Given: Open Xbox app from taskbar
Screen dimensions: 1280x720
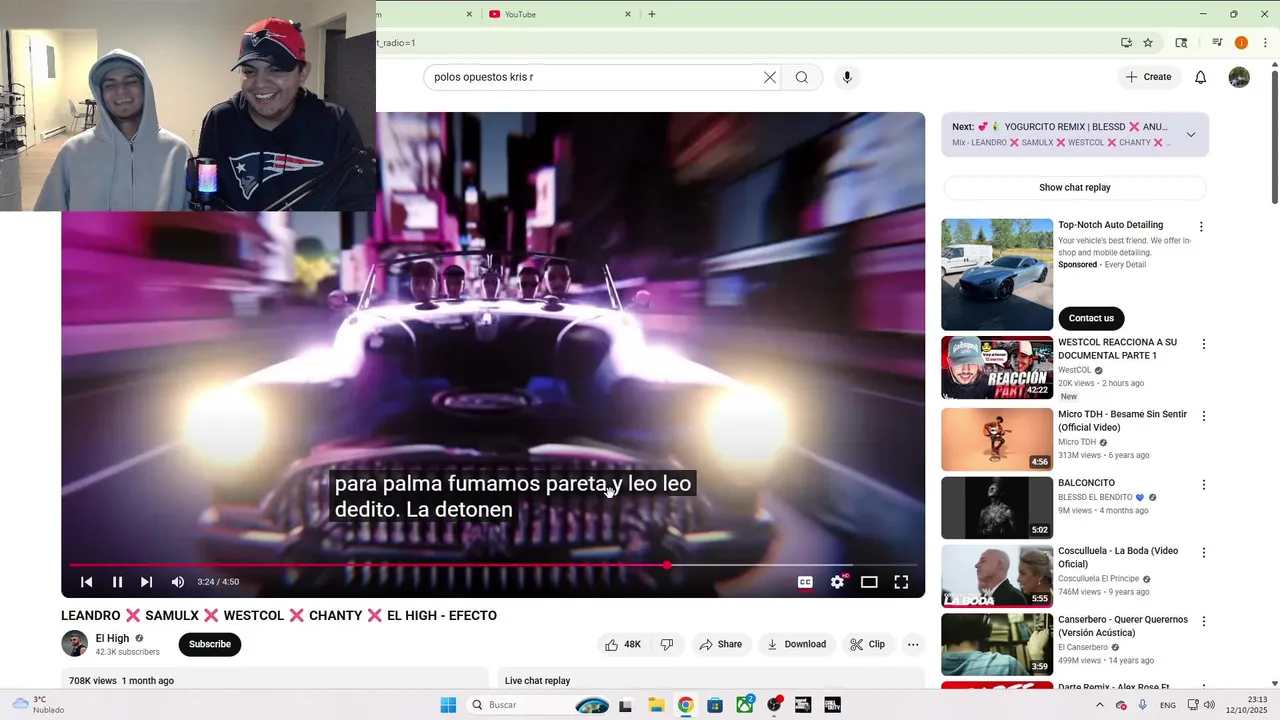Looking at the screenshot, I should tap(745, 705).
